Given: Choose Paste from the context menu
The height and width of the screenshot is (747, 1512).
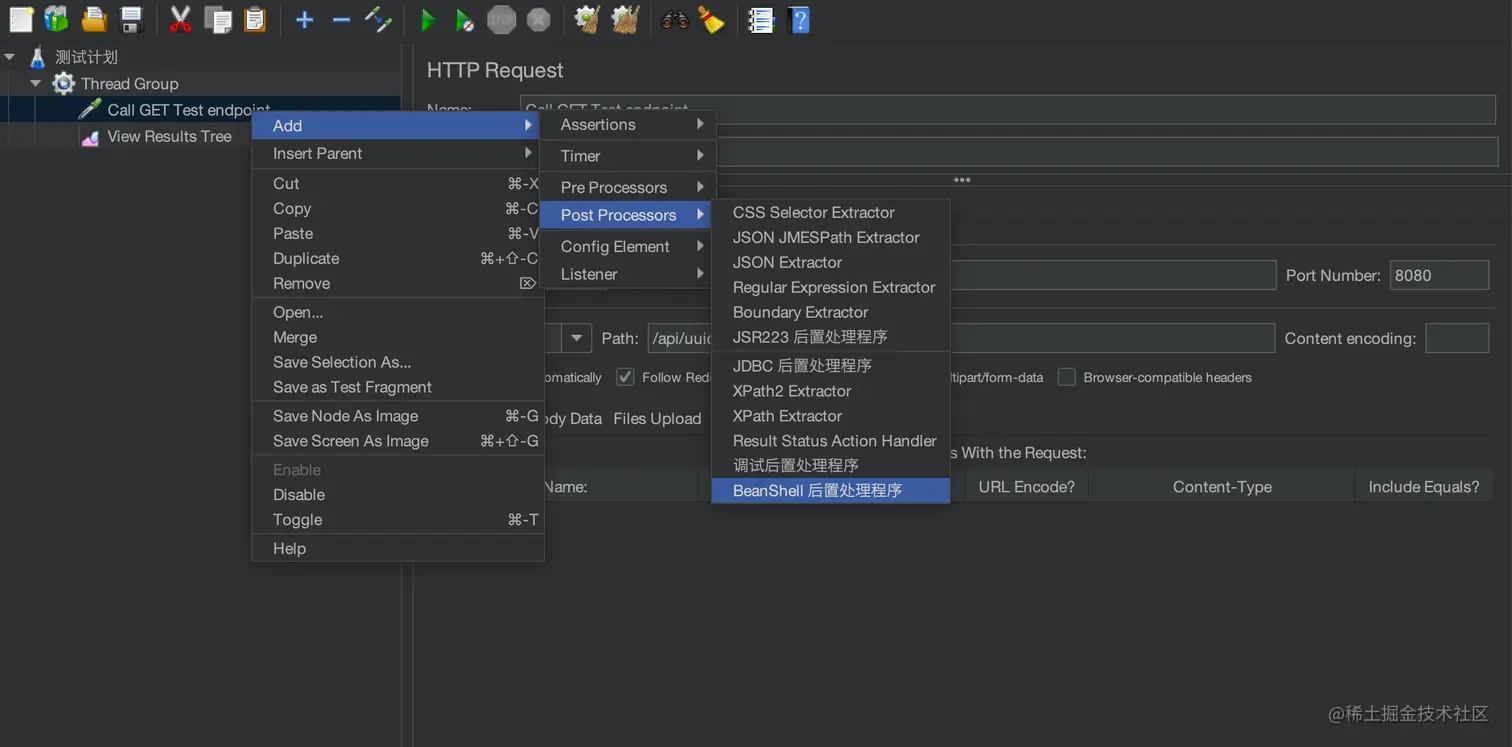Looking at the screenshot, I should [x=397, y=233].
